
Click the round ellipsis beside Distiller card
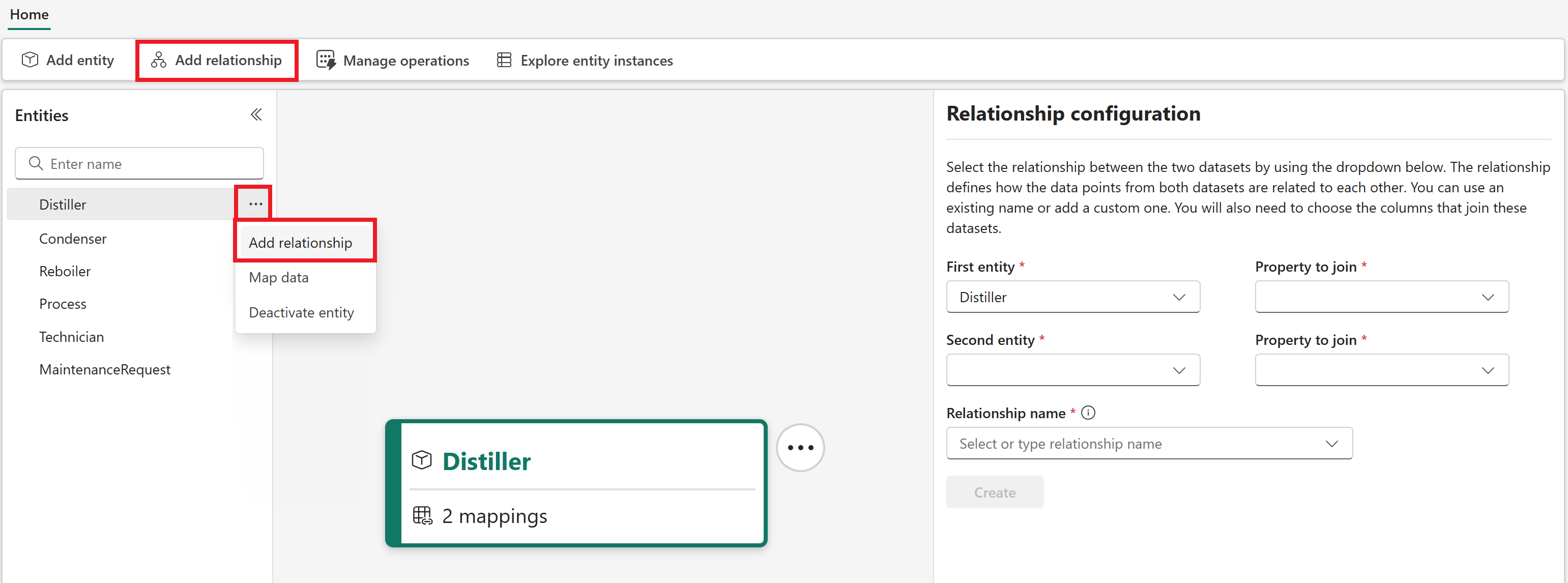point(800,447)
